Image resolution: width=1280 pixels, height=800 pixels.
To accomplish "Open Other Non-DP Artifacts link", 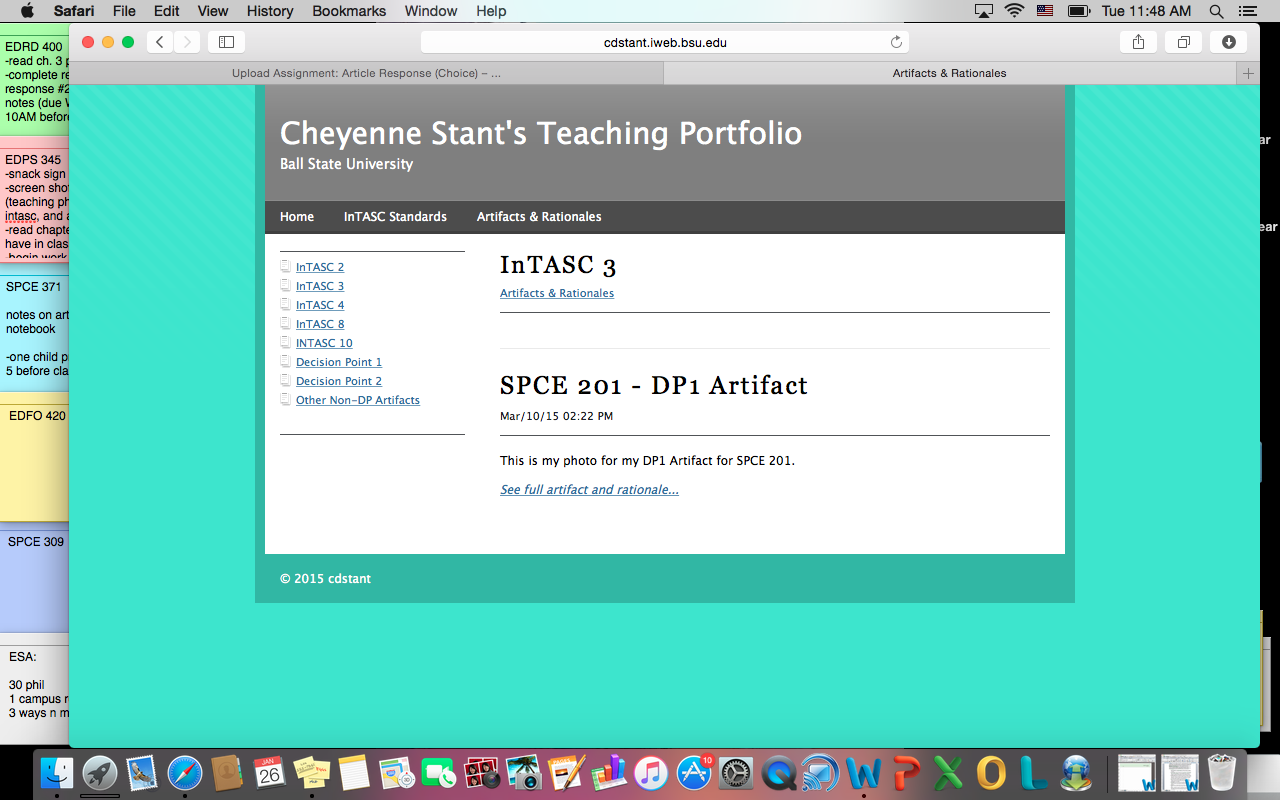I will pos(357,400).
